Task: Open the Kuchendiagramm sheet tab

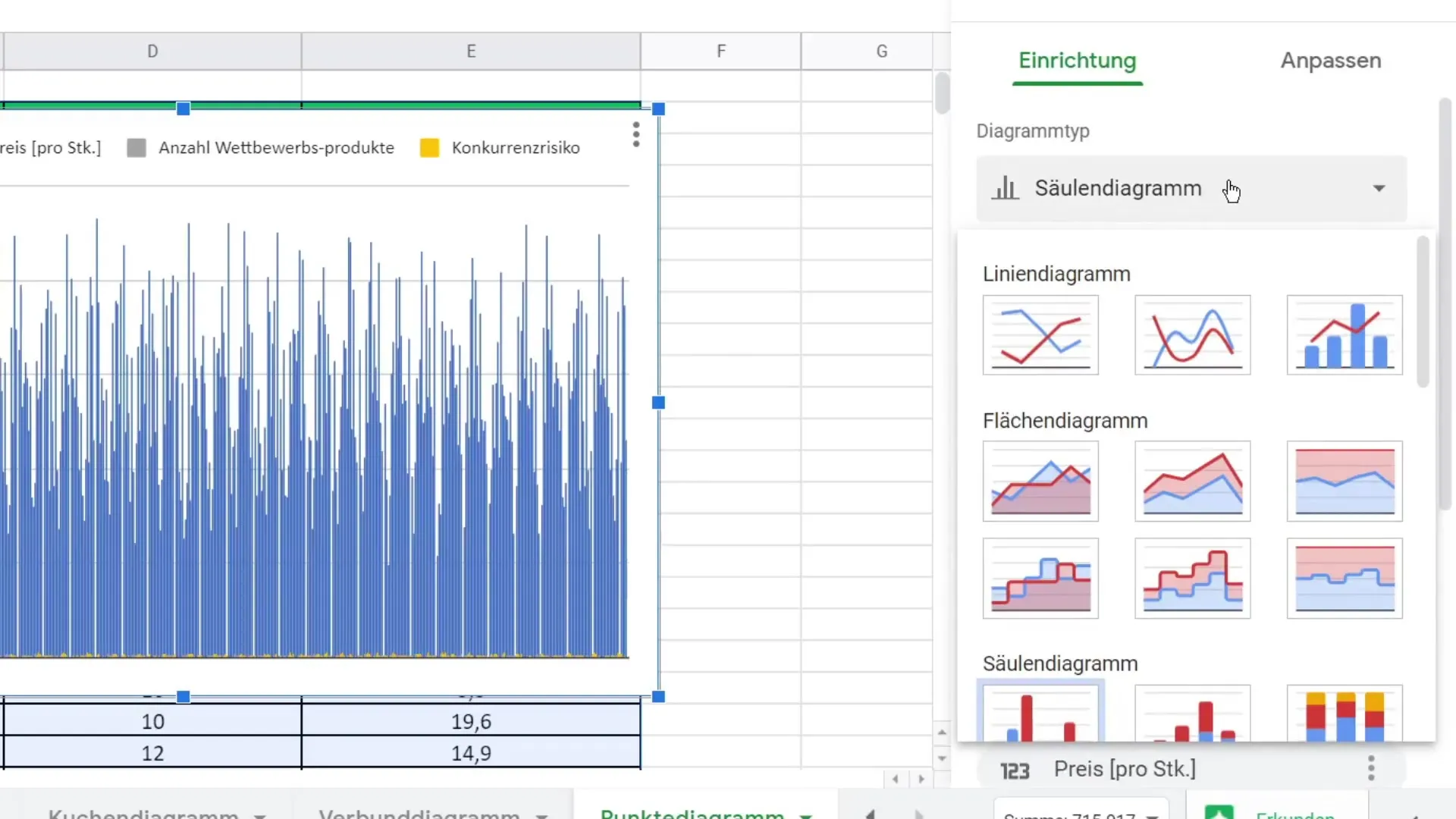Action: (143, 813)
